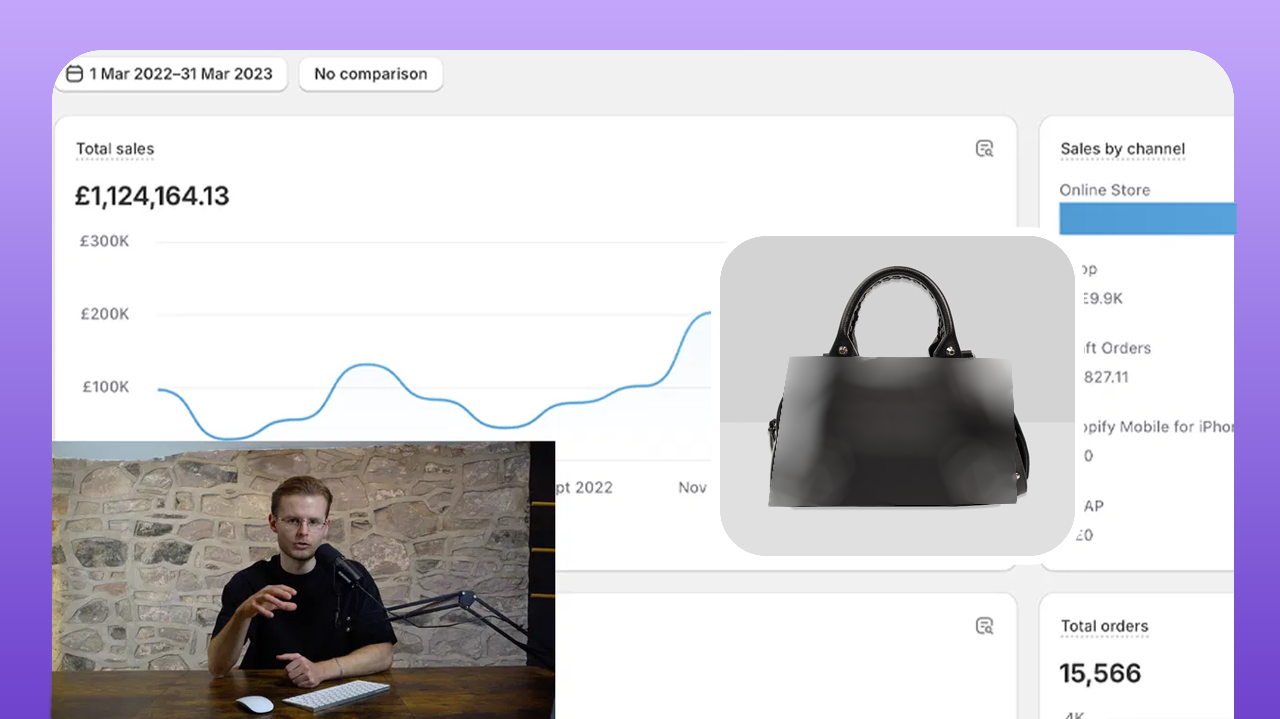This screenshot has width=1280, height=719.
Task: Click the £300K axis label
Action: [105, 241]
